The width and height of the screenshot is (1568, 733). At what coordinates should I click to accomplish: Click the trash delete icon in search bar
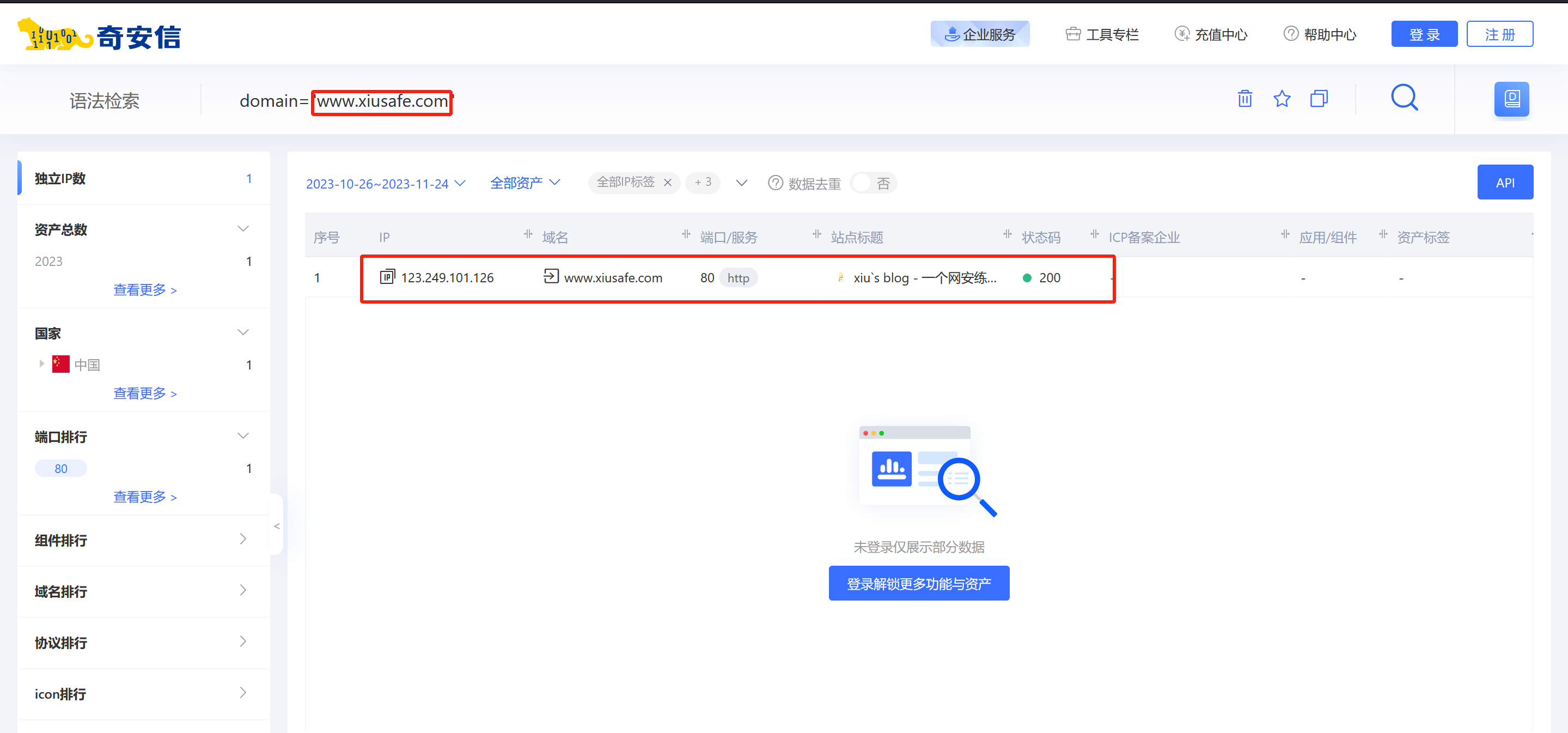(x=1244, y=99)
